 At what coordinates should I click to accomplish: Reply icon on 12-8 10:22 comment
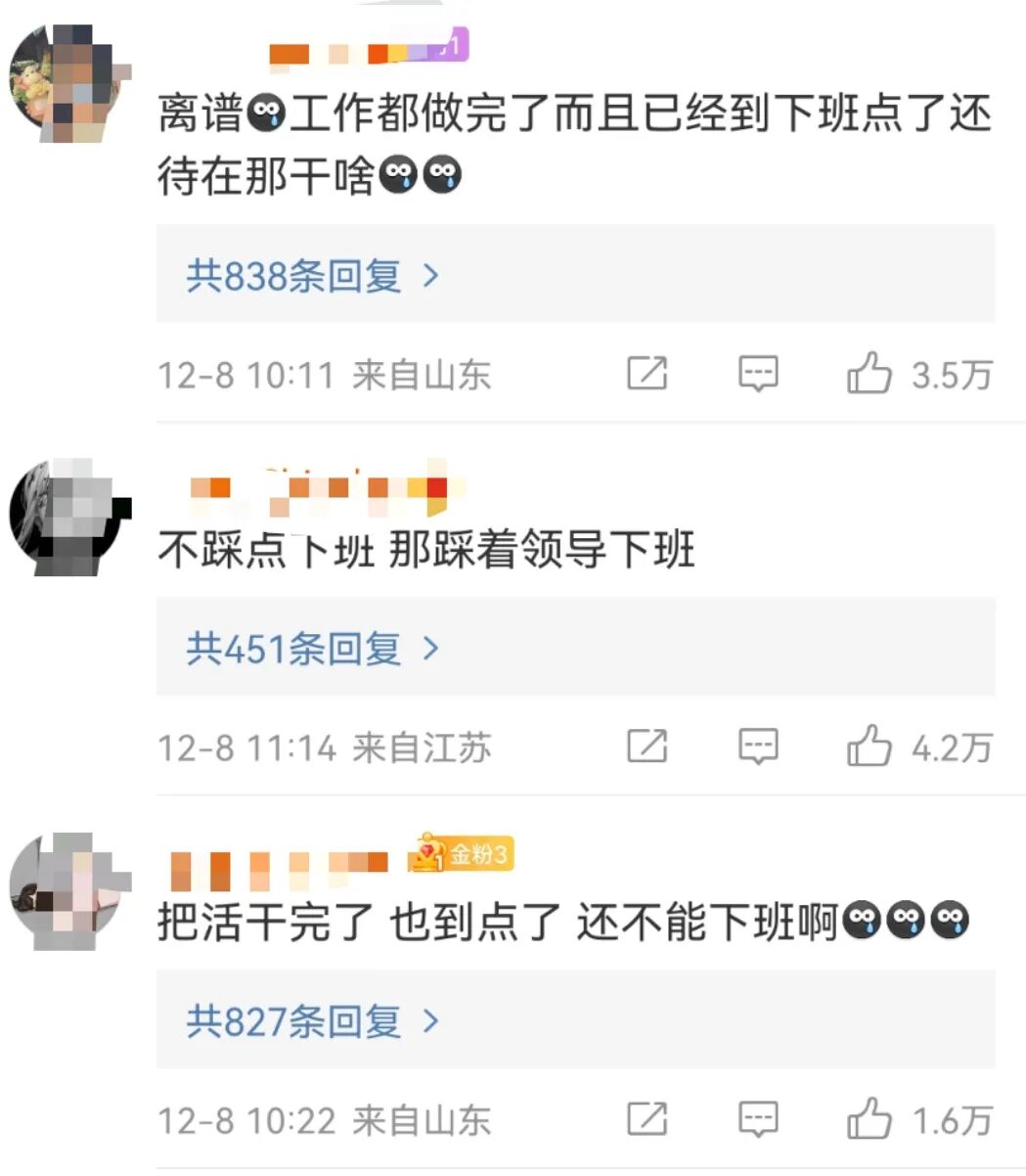point(758,1120)
